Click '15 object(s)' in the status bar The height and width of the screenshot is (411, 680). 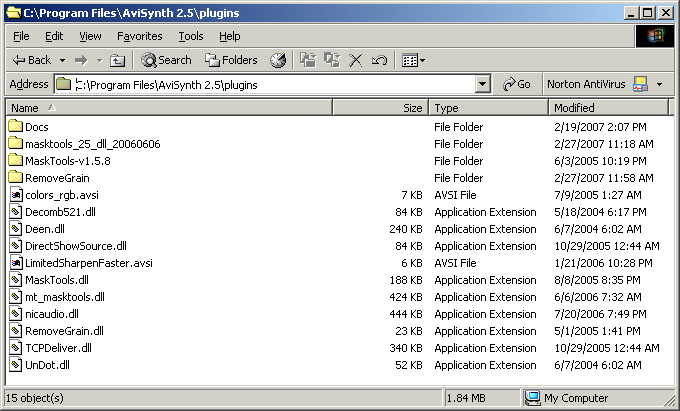tap(34, 398)
